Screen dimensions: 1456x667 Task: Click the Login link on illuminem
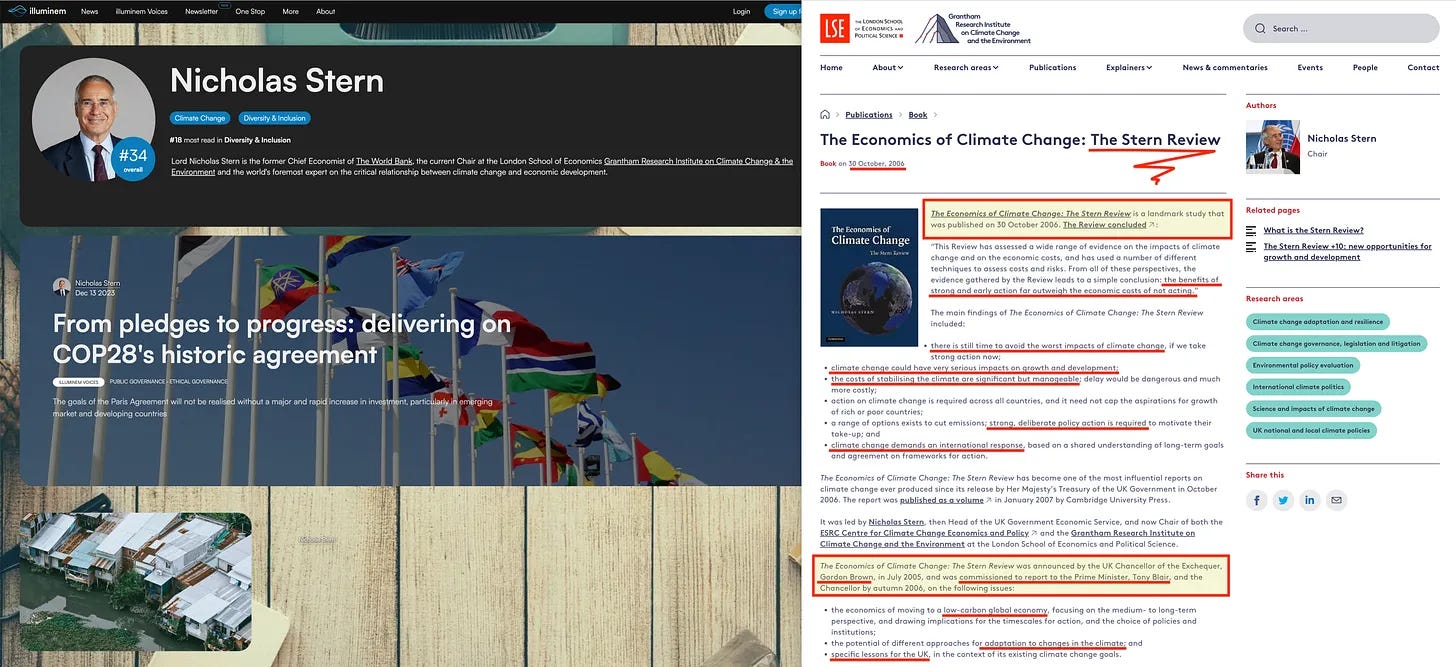click(x=741, y=12)
